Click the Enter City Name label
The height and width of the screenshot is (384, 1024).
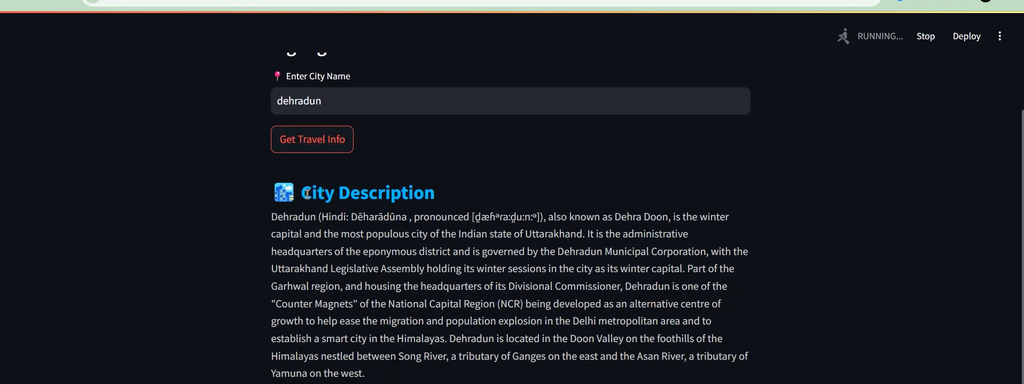[x=317, y=76]
